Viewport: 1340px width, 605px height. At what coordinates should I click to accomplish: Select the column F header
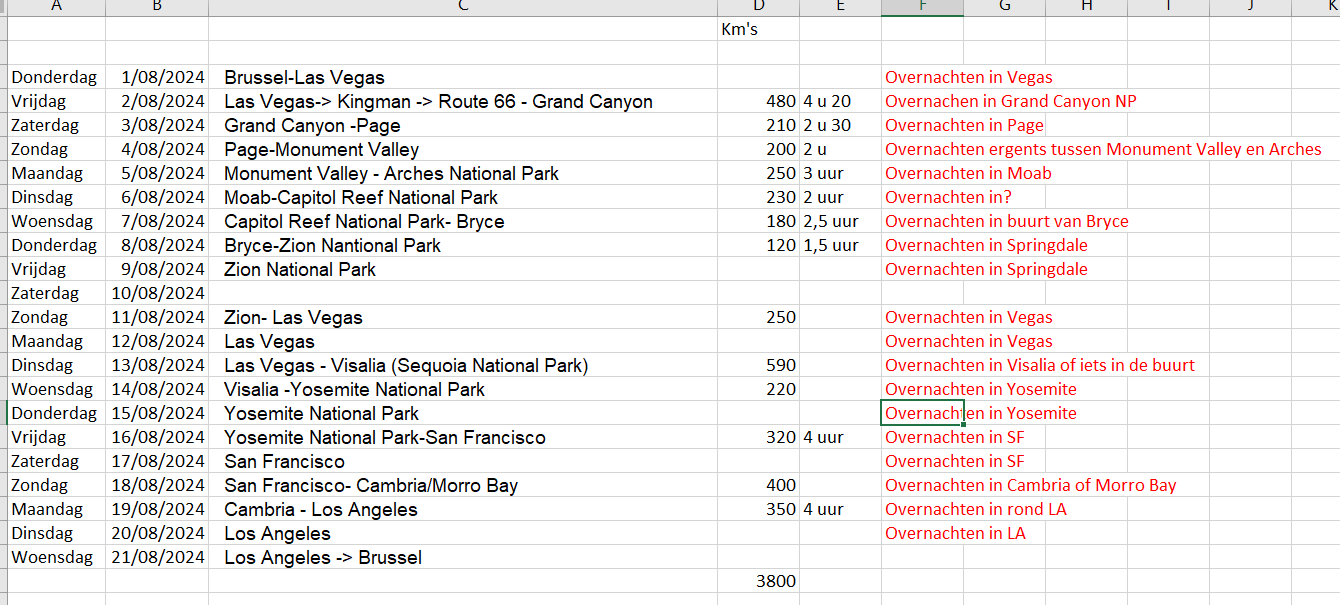(x=922, y=7)
